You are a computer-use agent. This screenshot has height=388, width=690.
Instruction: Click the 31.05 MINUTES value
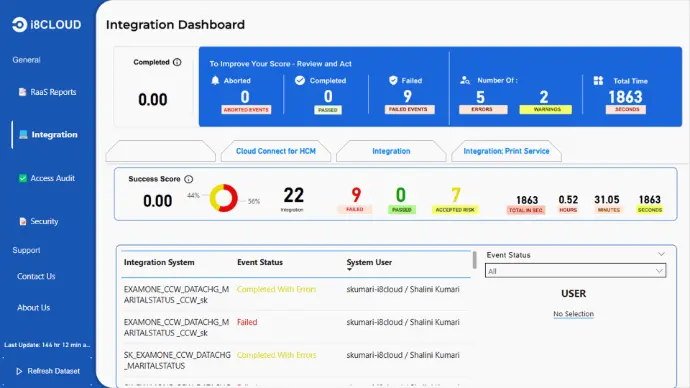[x=607, y=200]
